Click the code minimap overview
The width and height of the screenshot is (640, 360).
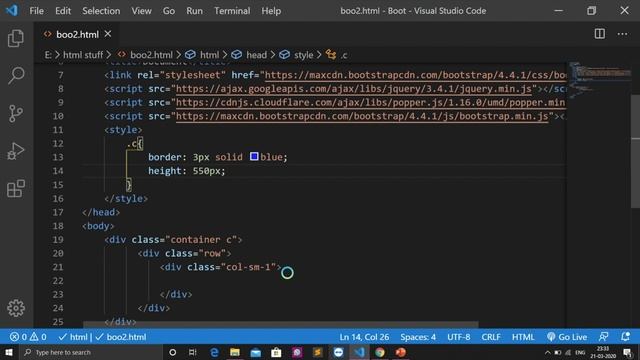[x=598, y=82]
